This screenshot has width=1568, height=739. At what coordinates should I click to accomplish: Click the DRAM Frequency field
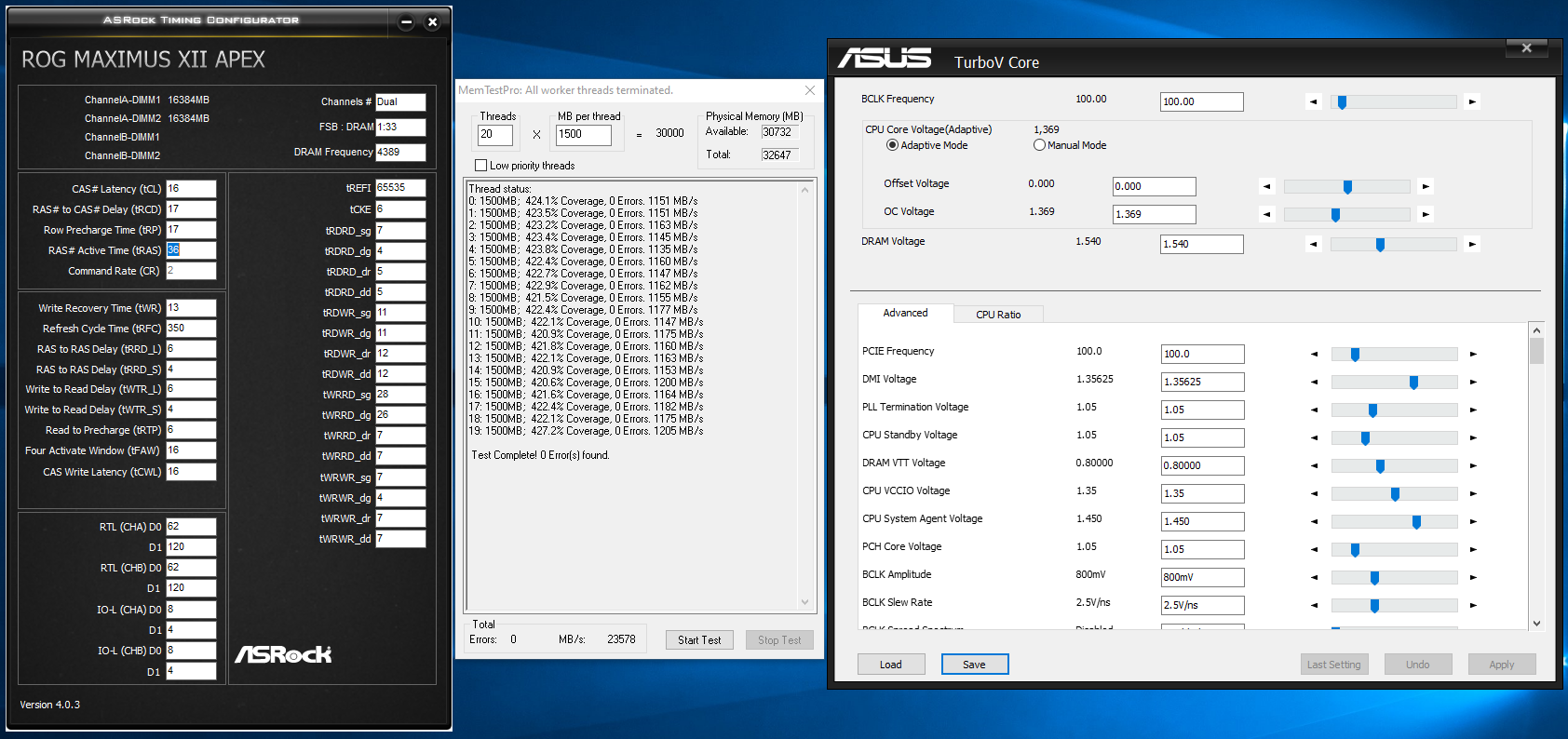(x=400, y=152)
